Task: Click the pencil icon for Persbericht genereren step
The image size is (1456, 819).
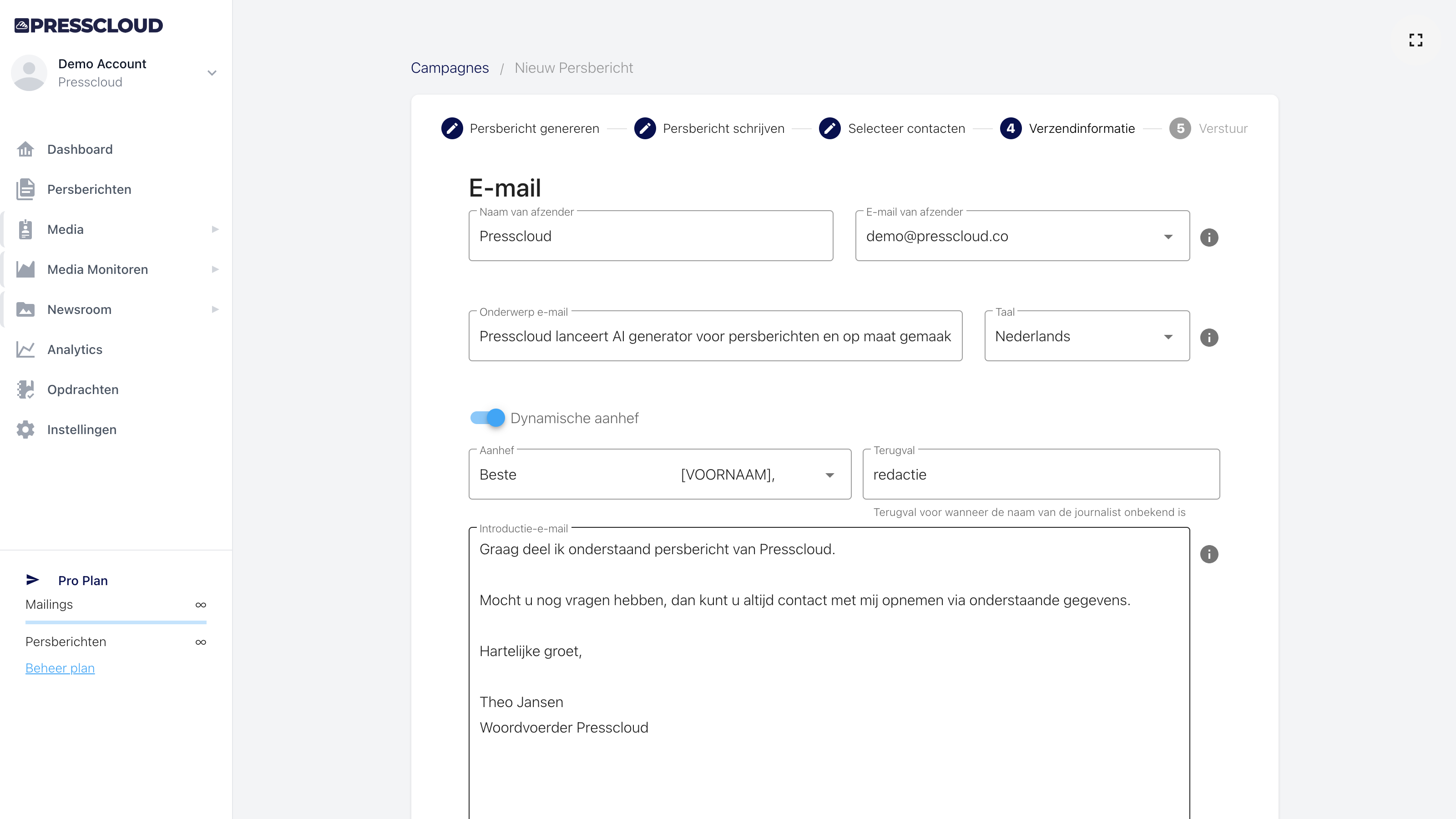Action: 452,128
